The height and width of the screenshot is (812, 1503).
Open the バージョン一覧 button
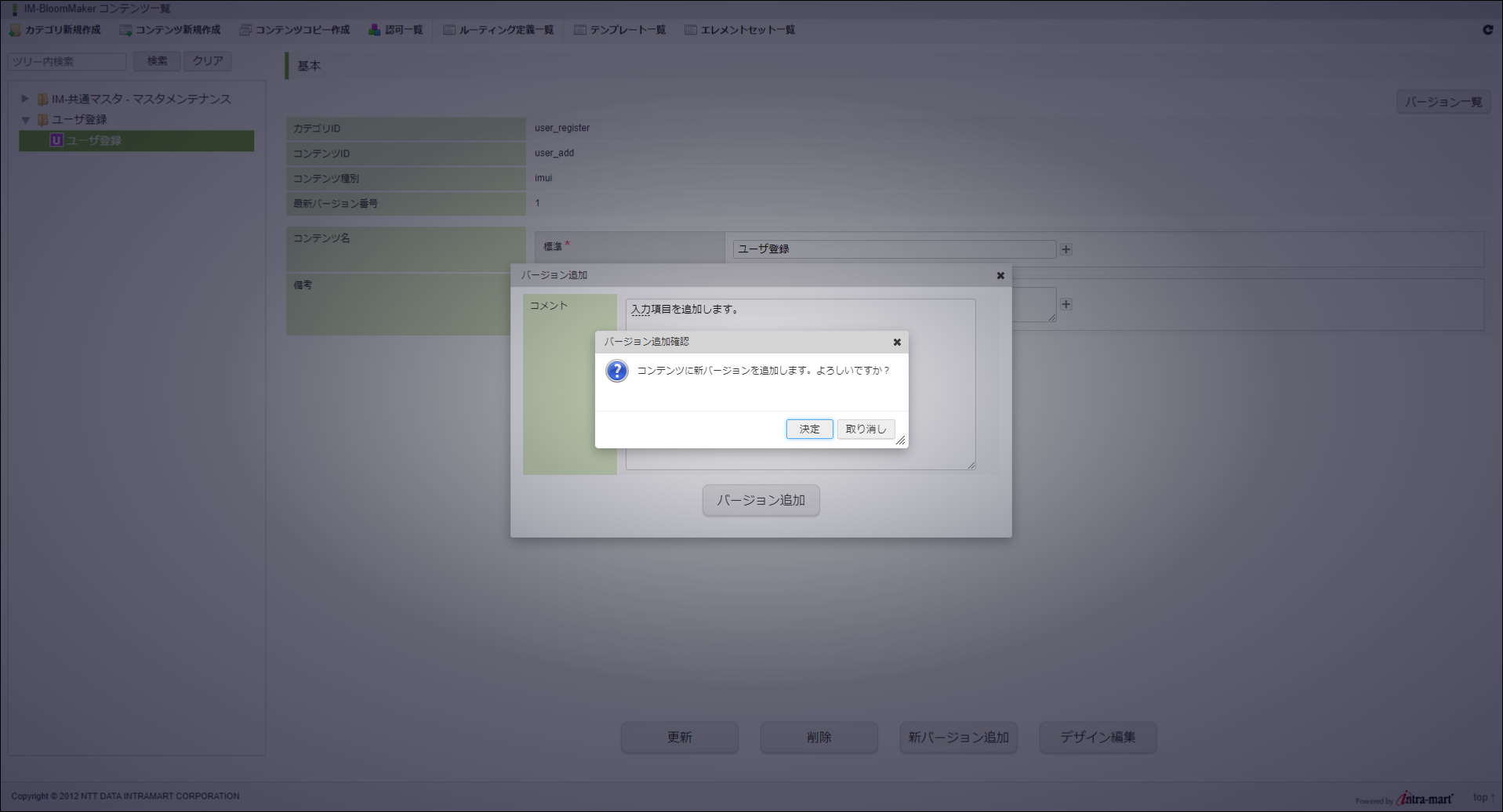point(1443,102)
